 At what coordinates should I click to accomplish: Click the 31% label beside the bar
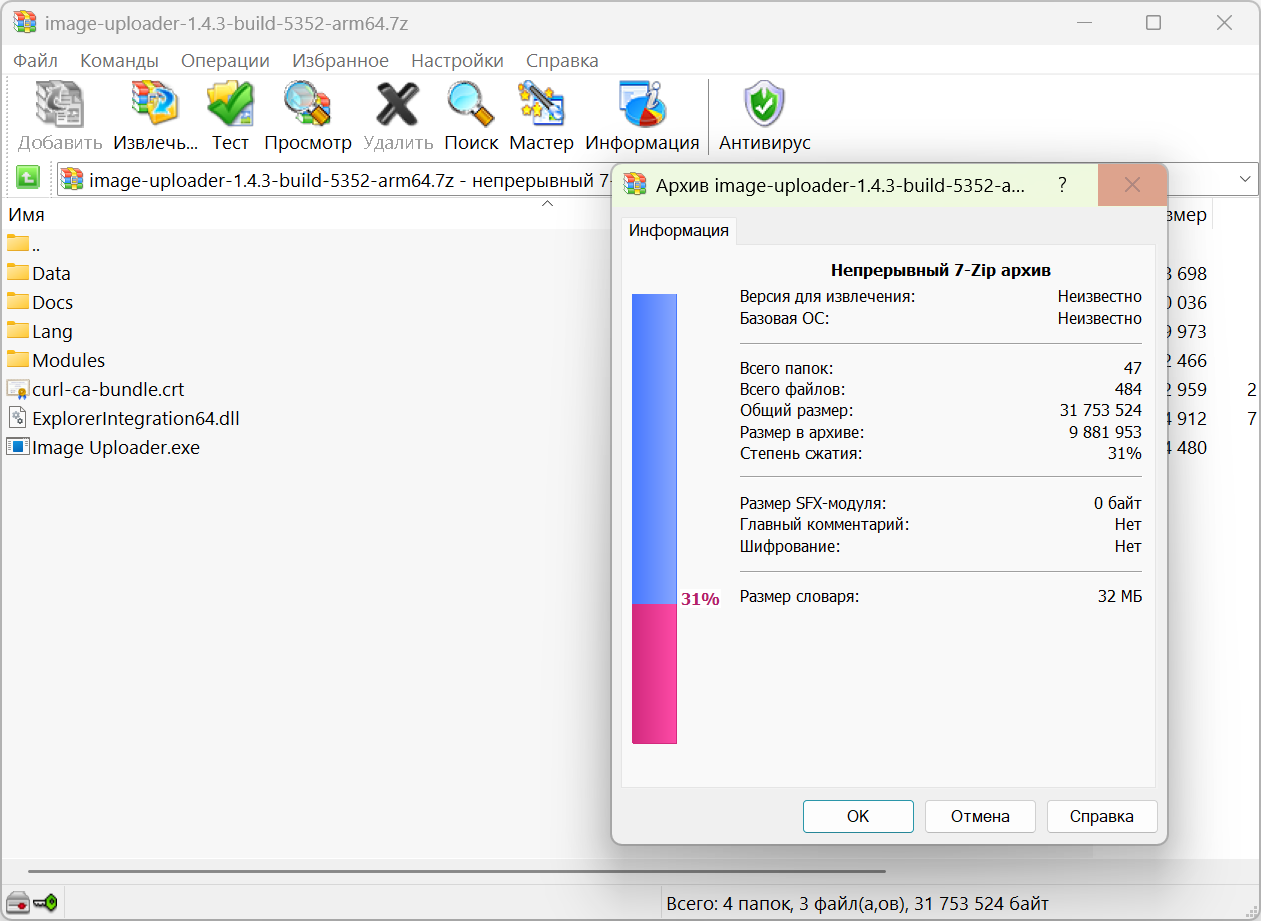click(700, 600)
